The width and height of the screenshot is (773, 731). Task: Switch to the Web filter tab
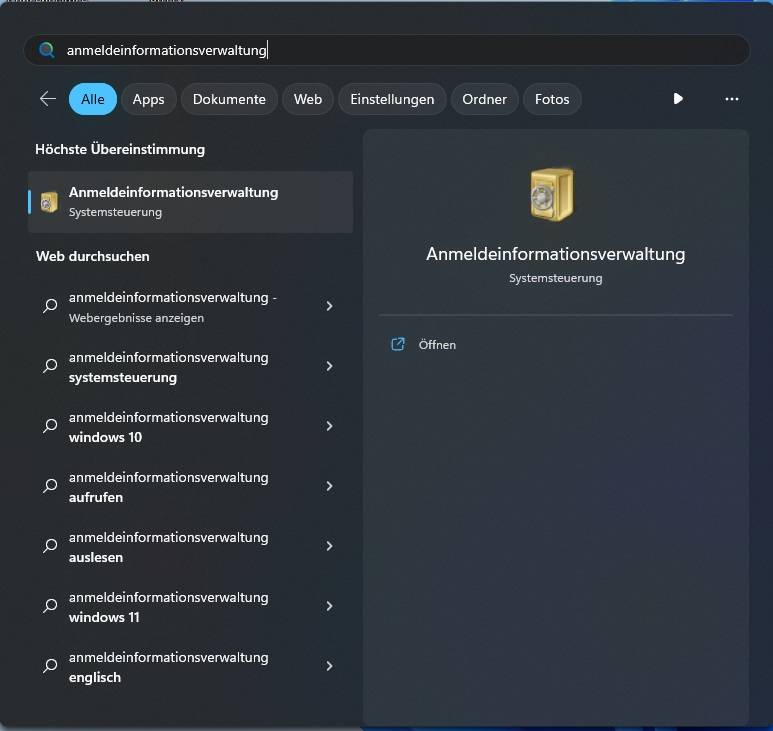(308, 99)
